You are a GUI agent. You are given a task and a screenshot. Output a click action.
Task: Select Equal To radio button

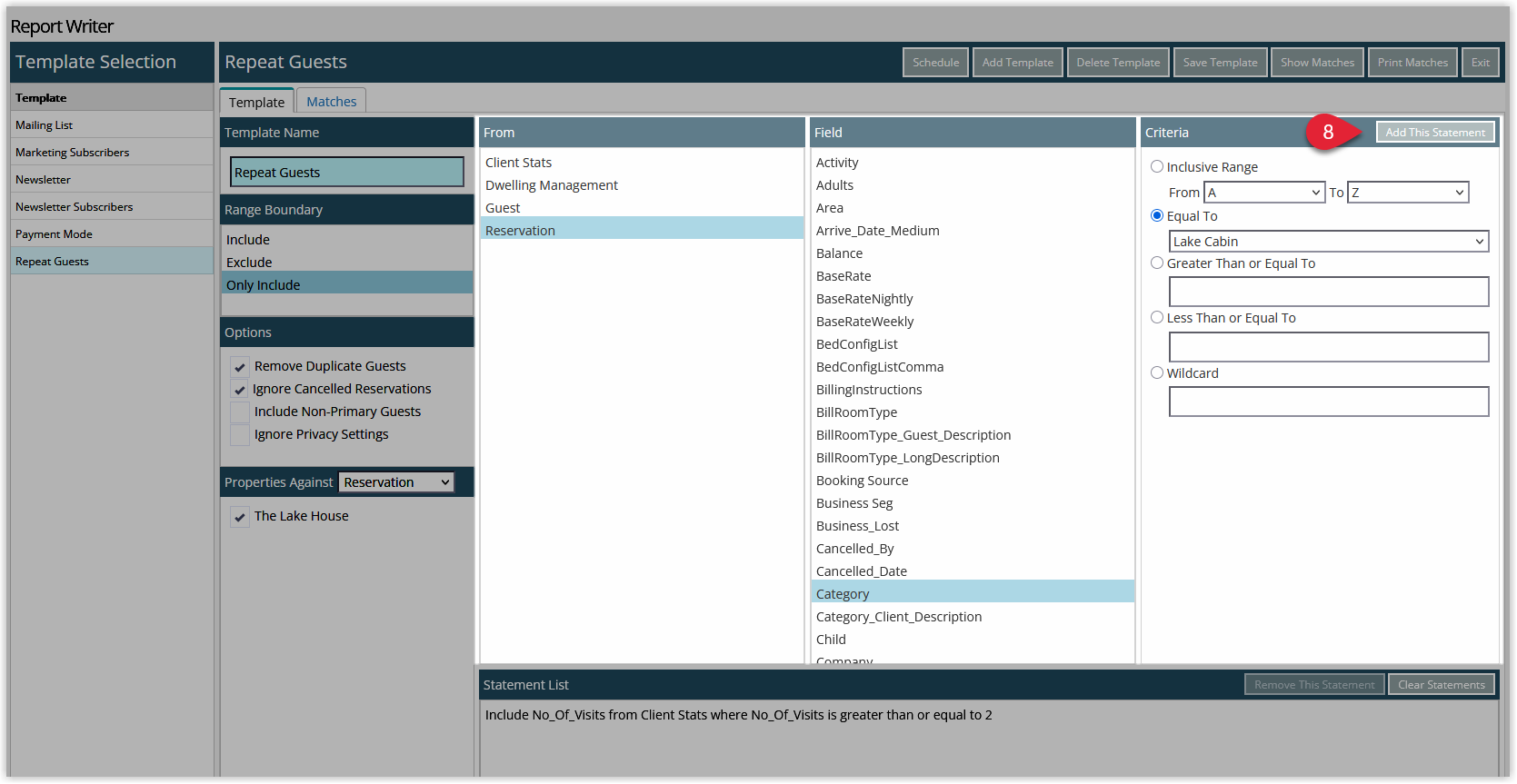click(x=1157, y=215)
